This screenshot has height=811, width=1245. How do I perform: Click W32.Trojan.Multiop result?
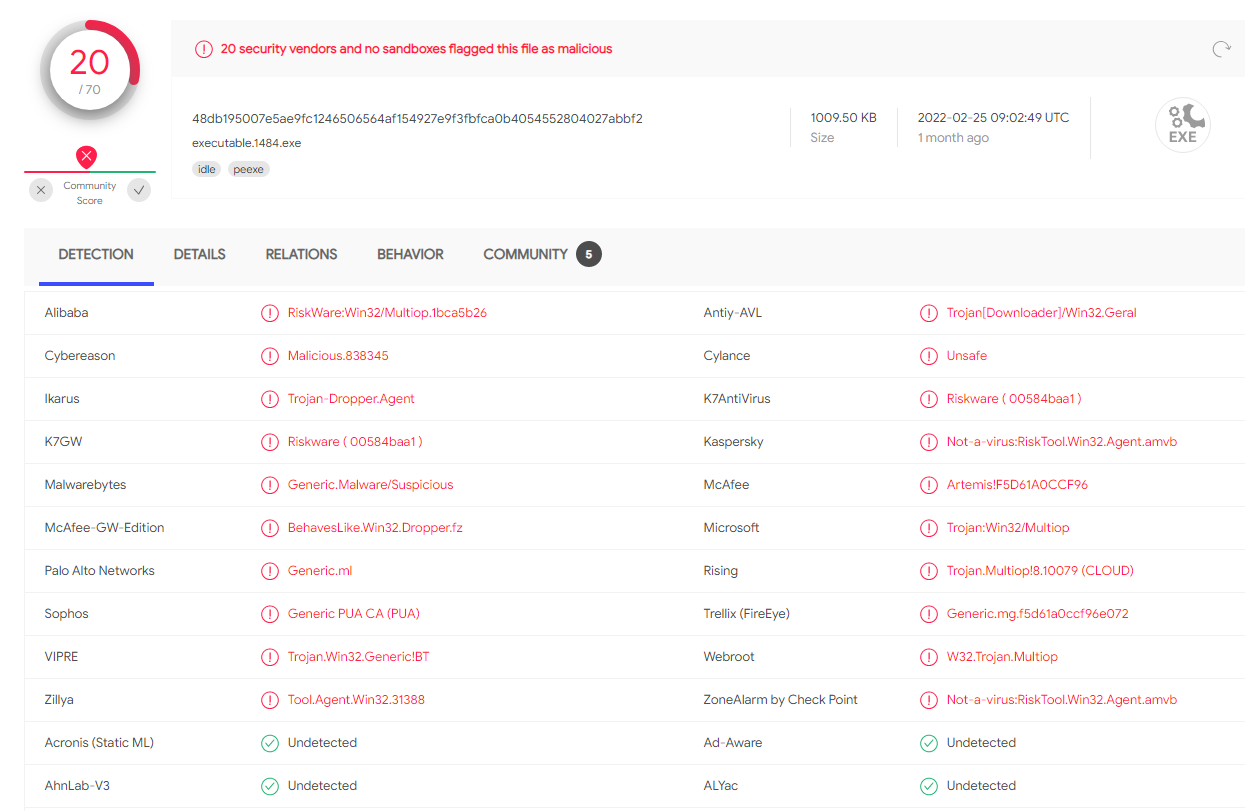[x=1002, y=657]
